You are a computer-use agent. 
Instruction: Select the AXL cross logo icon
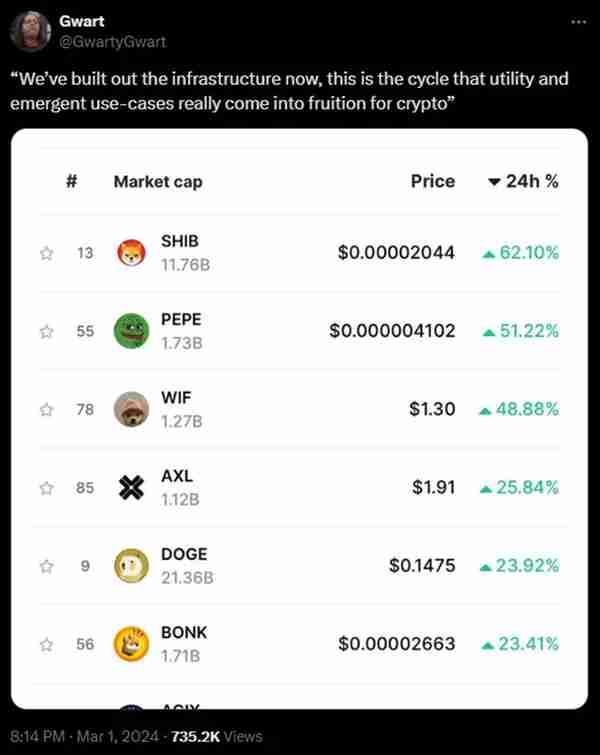[x=131, y=487]
